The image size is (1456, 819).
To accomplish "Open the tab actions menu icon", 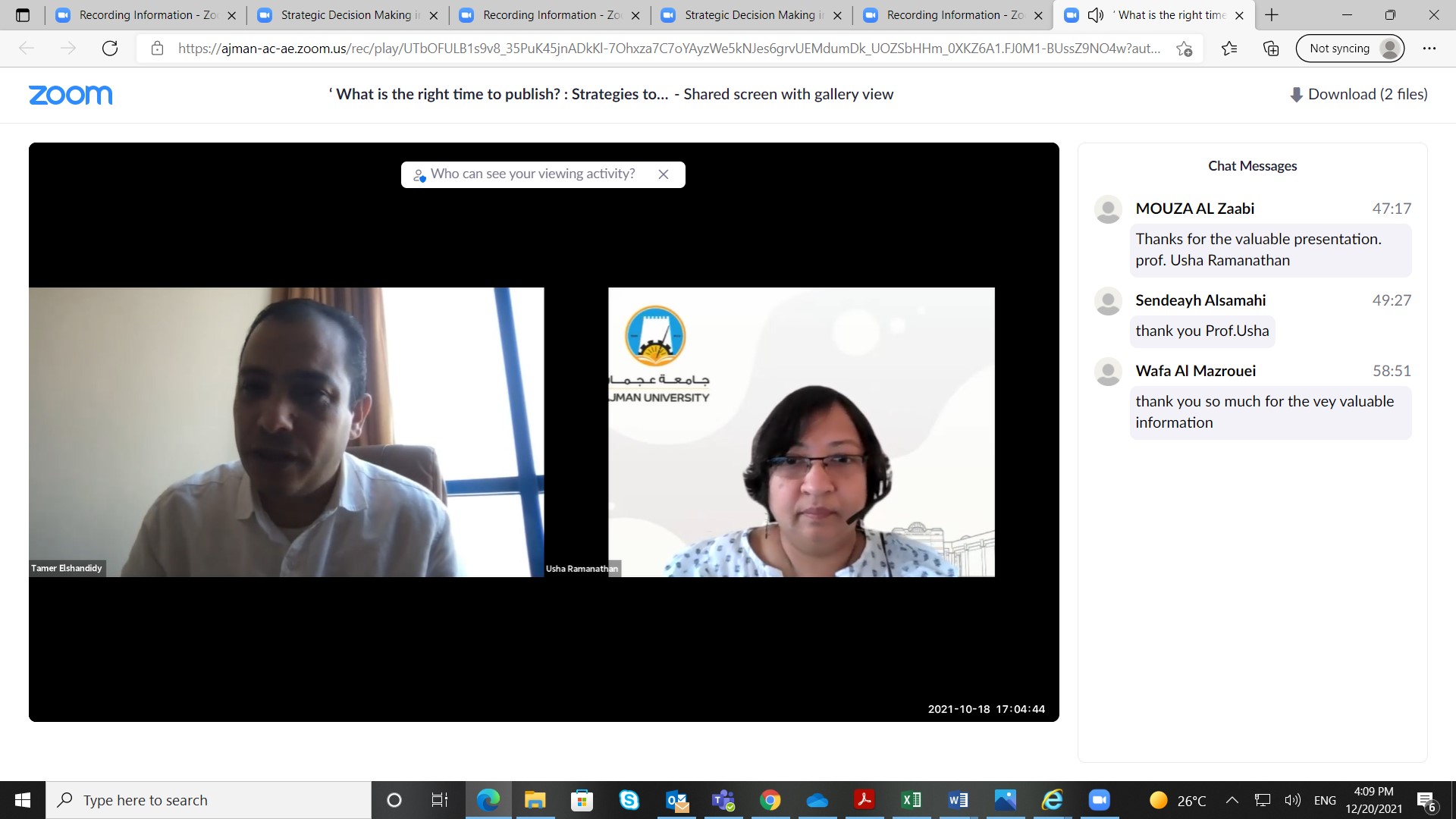I will click(23, 15).
